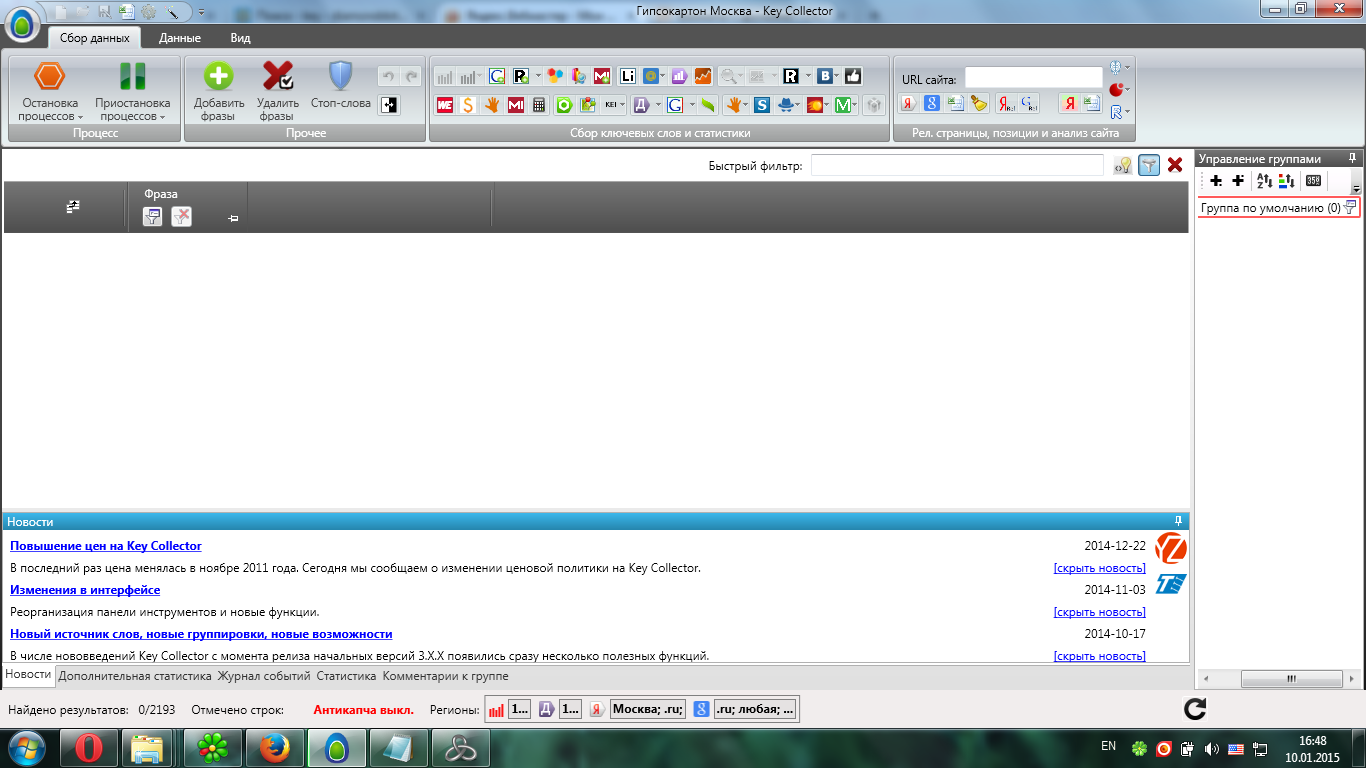The height and width of the screenshot is (768, 1366).
Task: Open Firefox from the Windows taskbar
Action: click(x=274, y=747)
